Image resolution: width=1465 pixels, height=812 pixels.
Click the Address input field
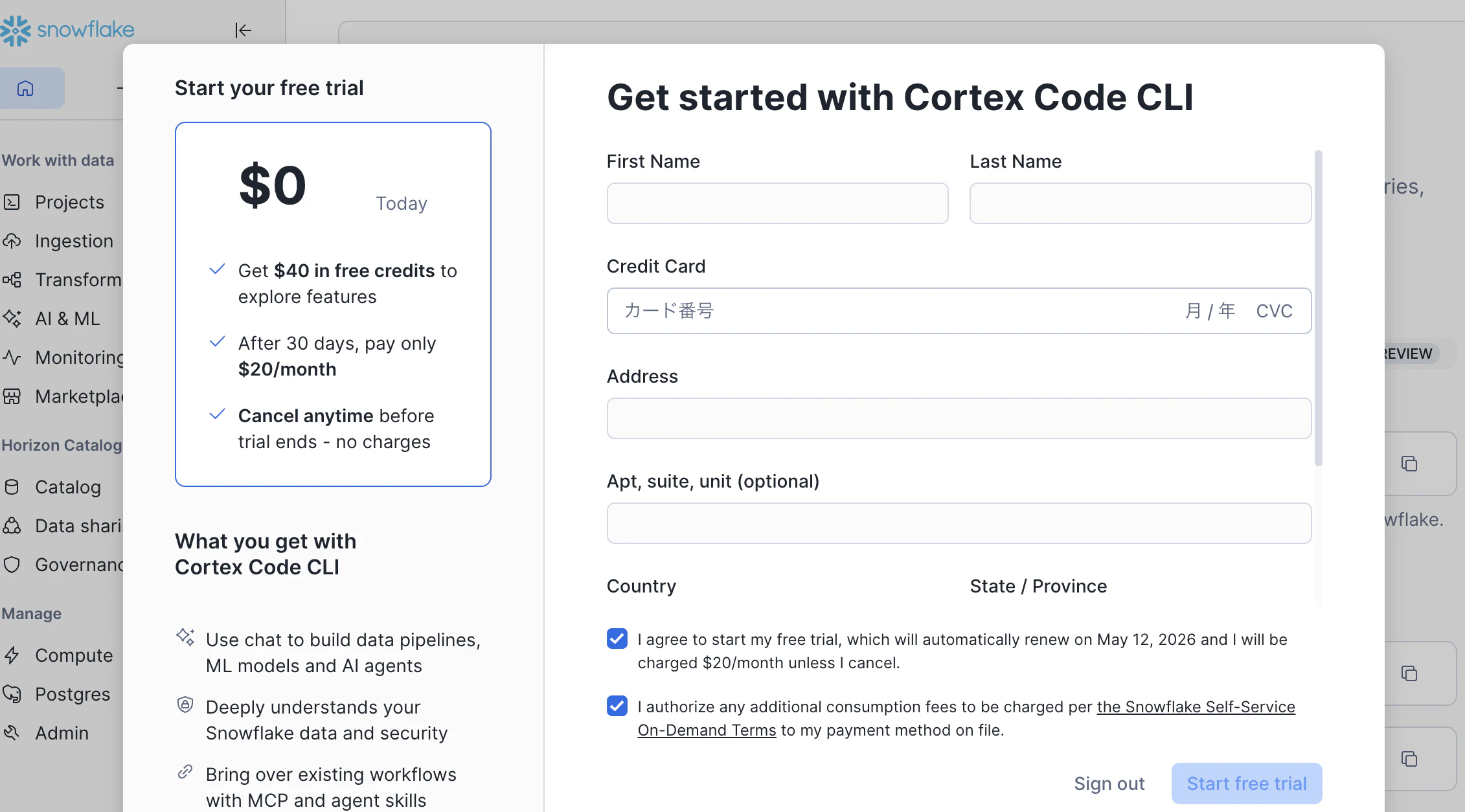(x=959, y=418)
